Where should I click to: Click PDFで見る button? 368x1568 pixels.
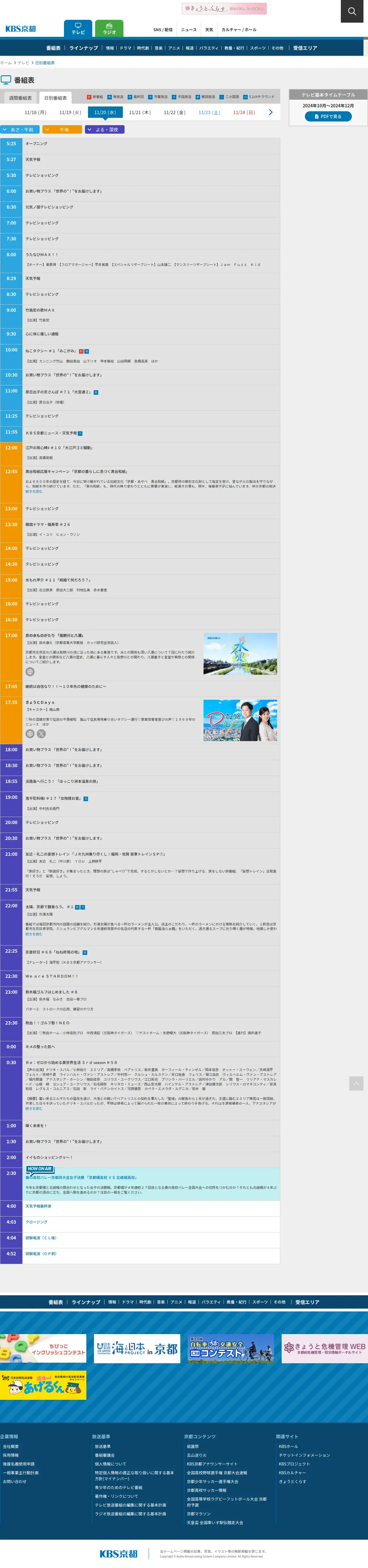(328, 116)
